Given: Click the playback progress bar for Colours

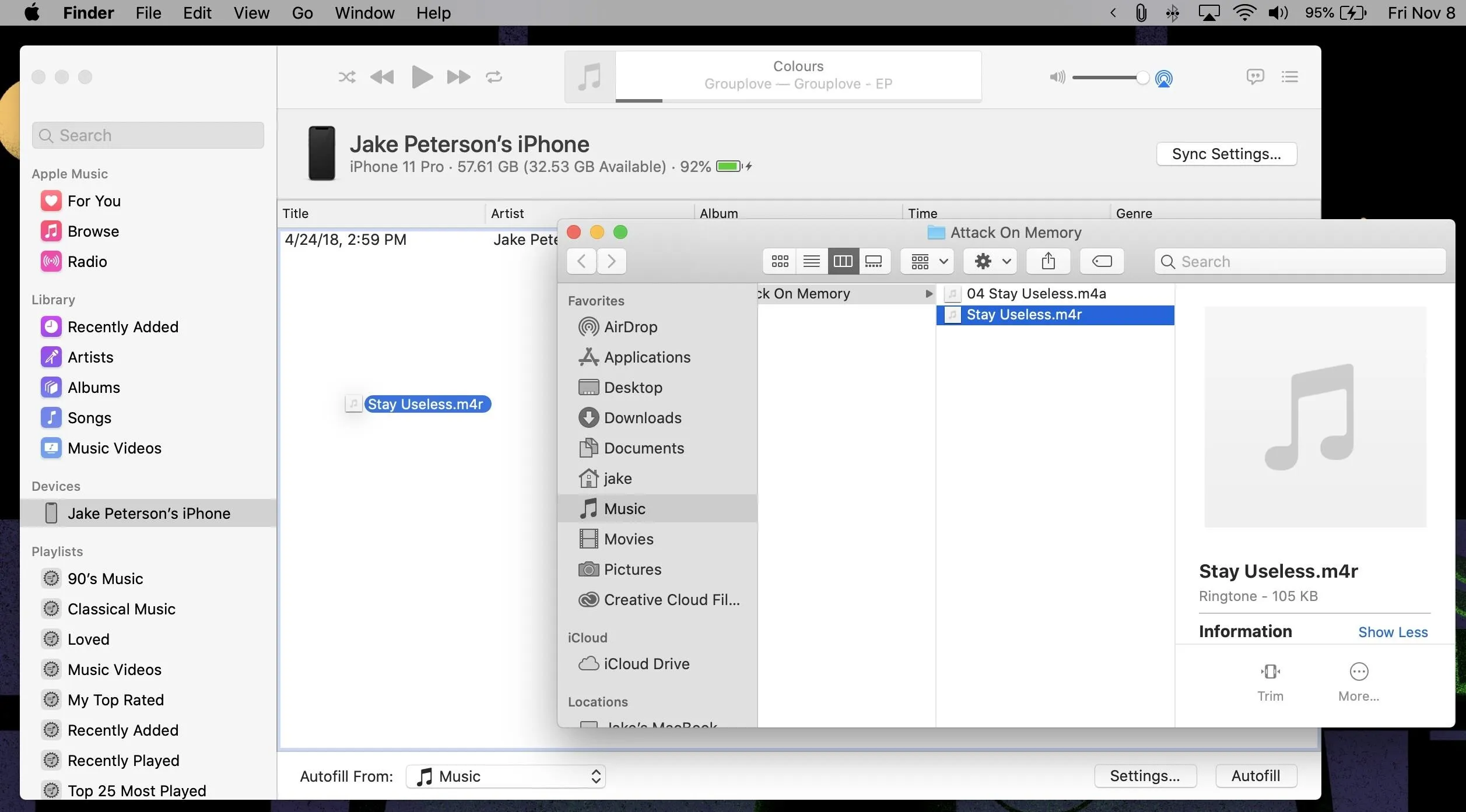Looking at the screenshot, I should pyautogui.click(x=798, y=101).
